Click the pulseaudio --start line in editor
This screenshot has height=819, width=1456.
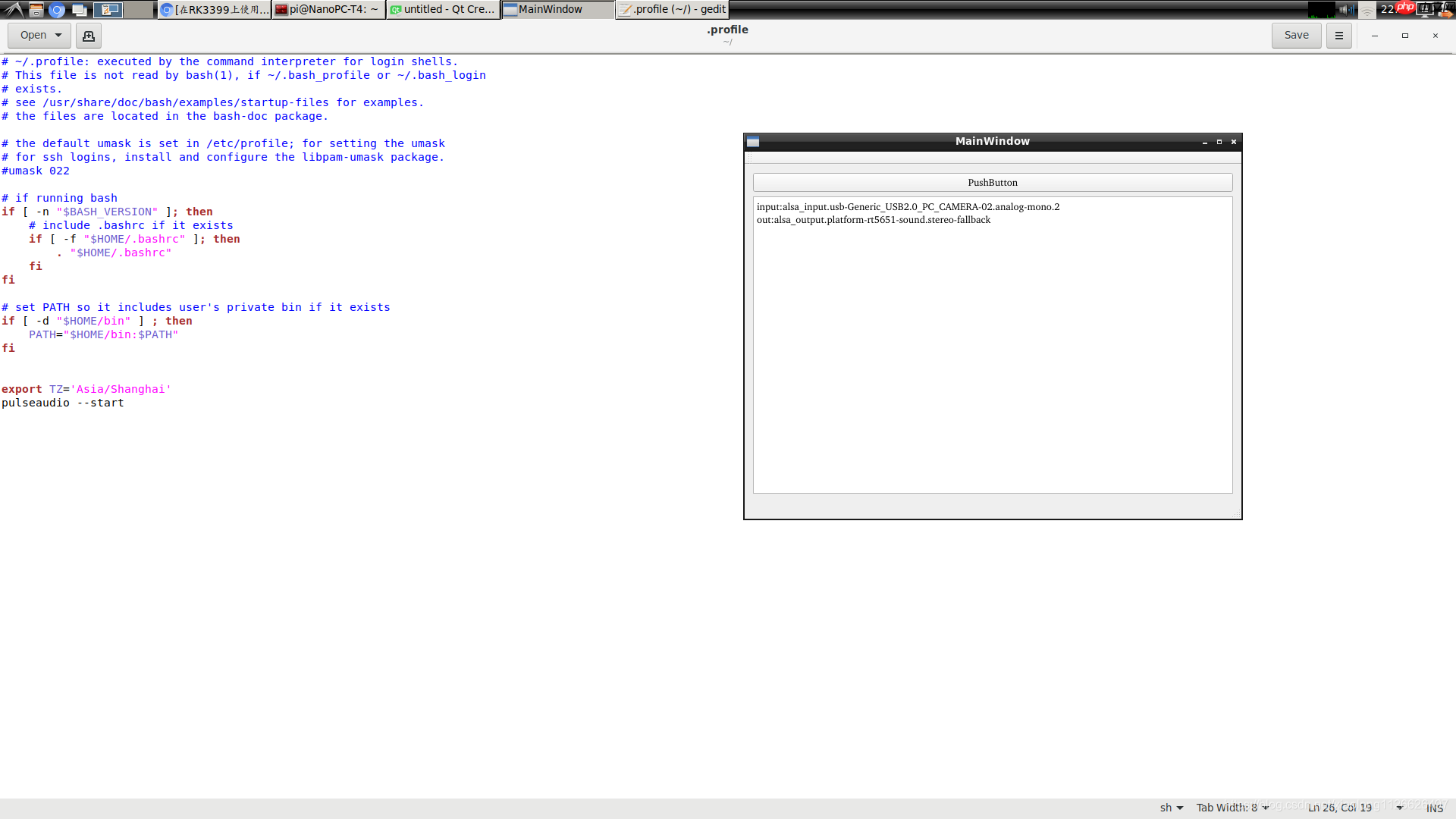point(63,403)
